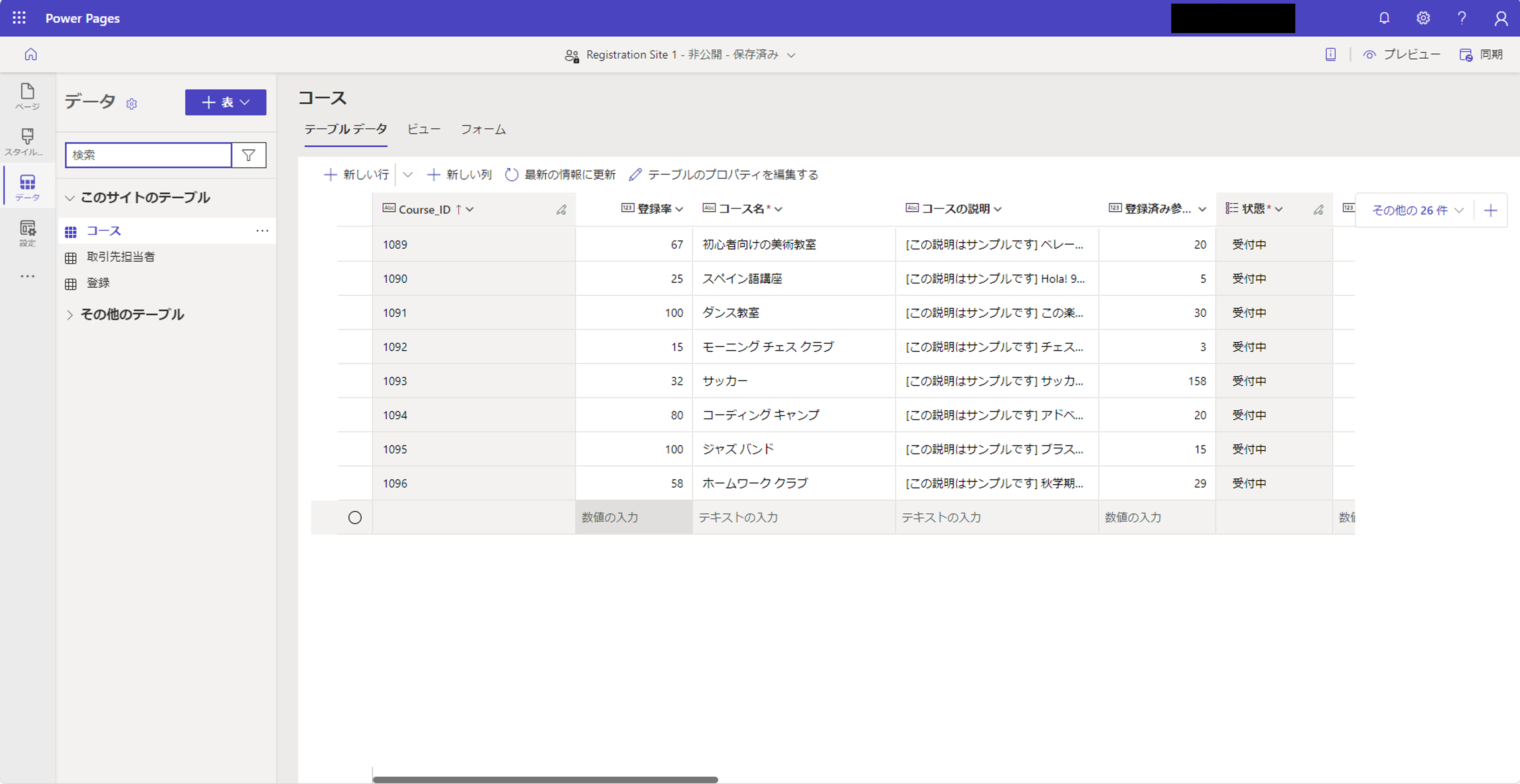
Task: Open more options for コース table
Action: click(262, 231)
